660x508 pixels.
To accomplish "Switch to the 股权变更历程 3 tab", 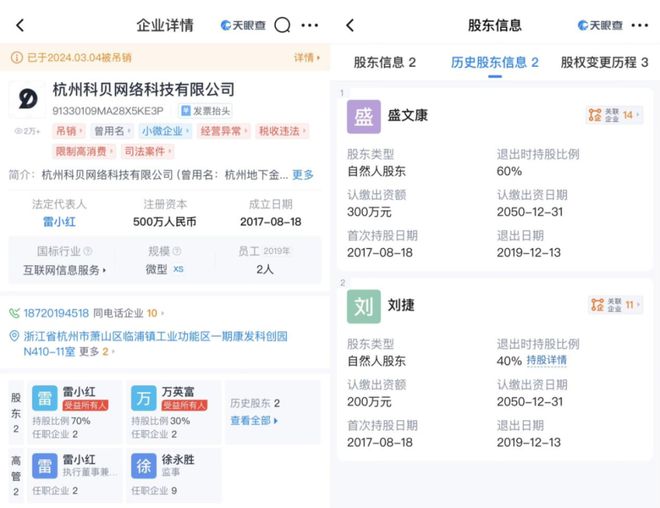I will (604, 63).
